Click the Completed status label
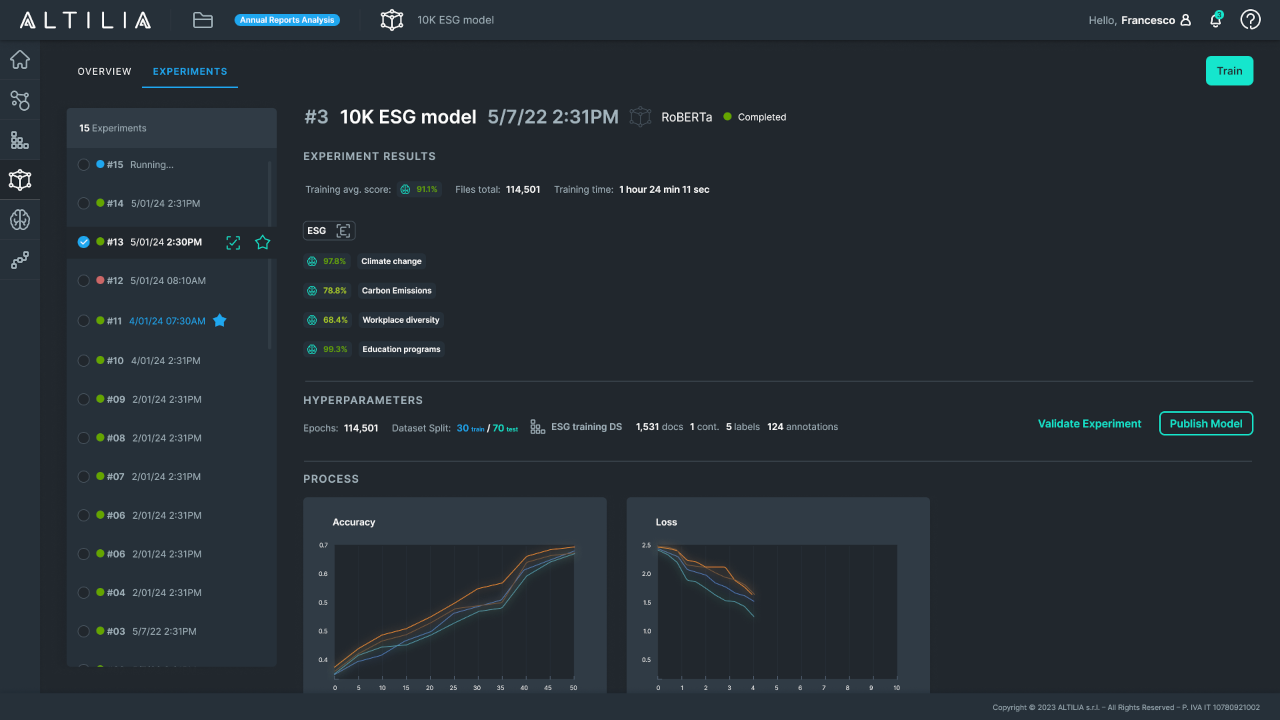Image resolution: width=1280 pixels, height=720 pixels. 762,117
